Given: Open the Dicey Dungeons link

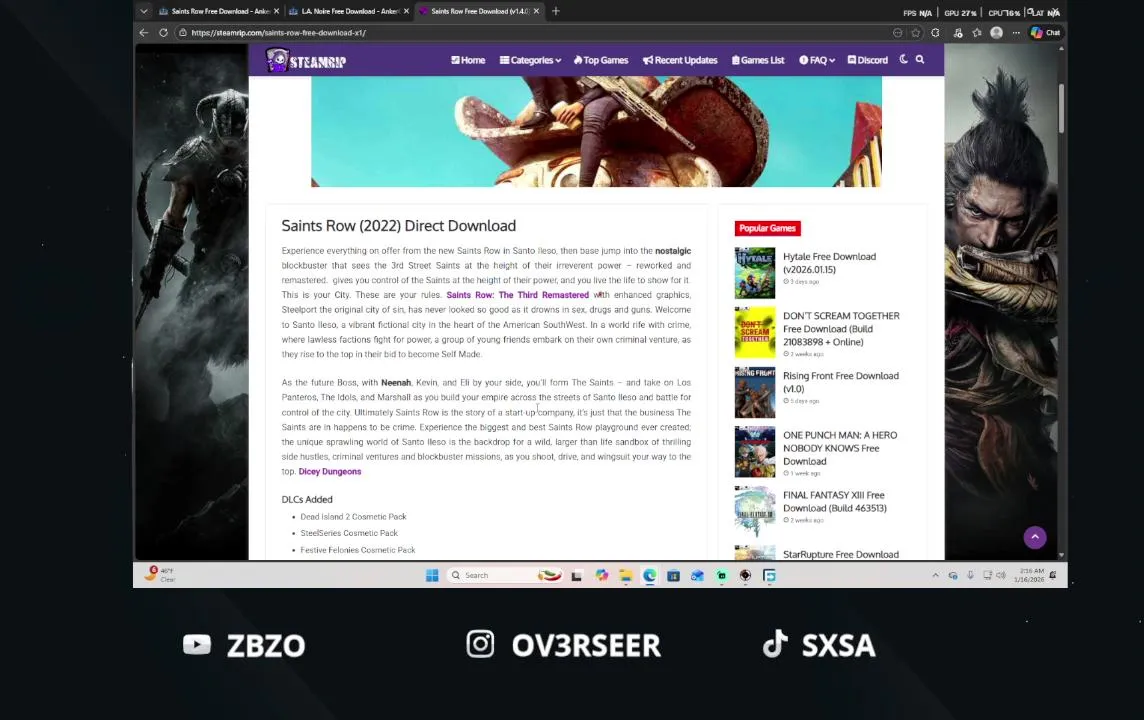Looking at the screenshot, I should [330, 471].
